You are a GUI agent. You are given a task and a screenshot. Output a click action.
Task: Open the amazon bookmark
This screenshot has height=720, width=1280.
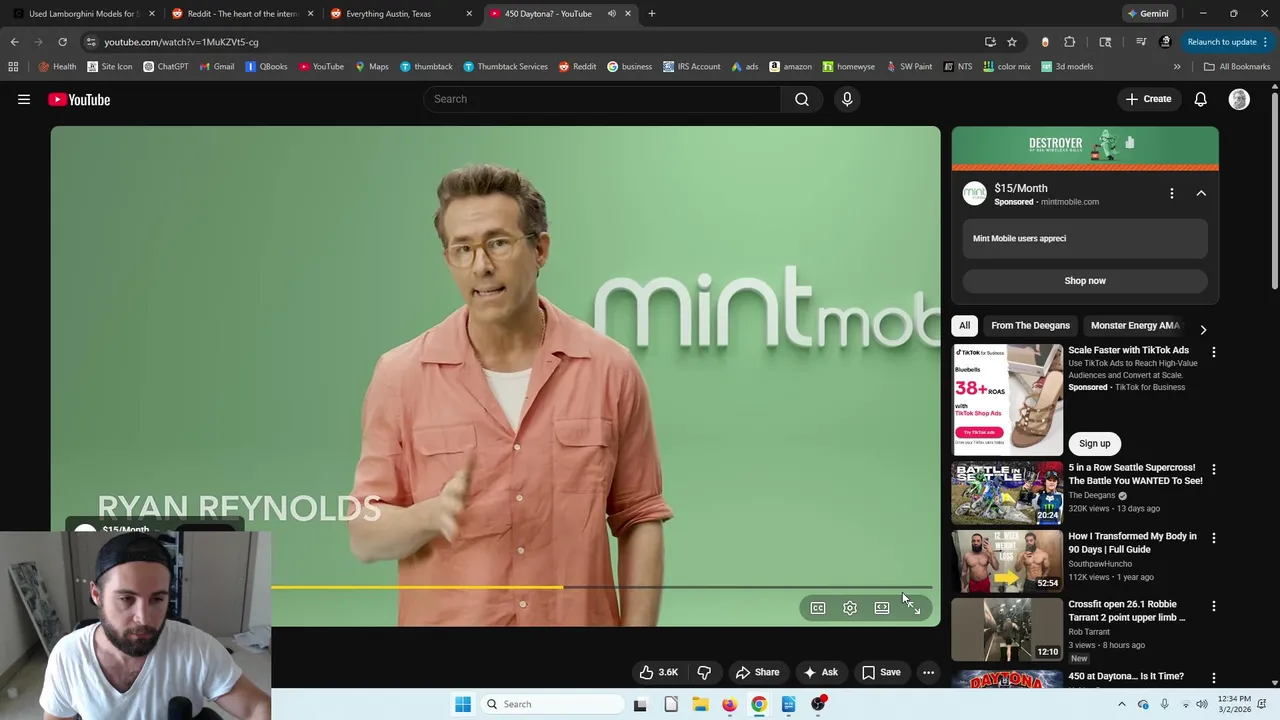790,67
